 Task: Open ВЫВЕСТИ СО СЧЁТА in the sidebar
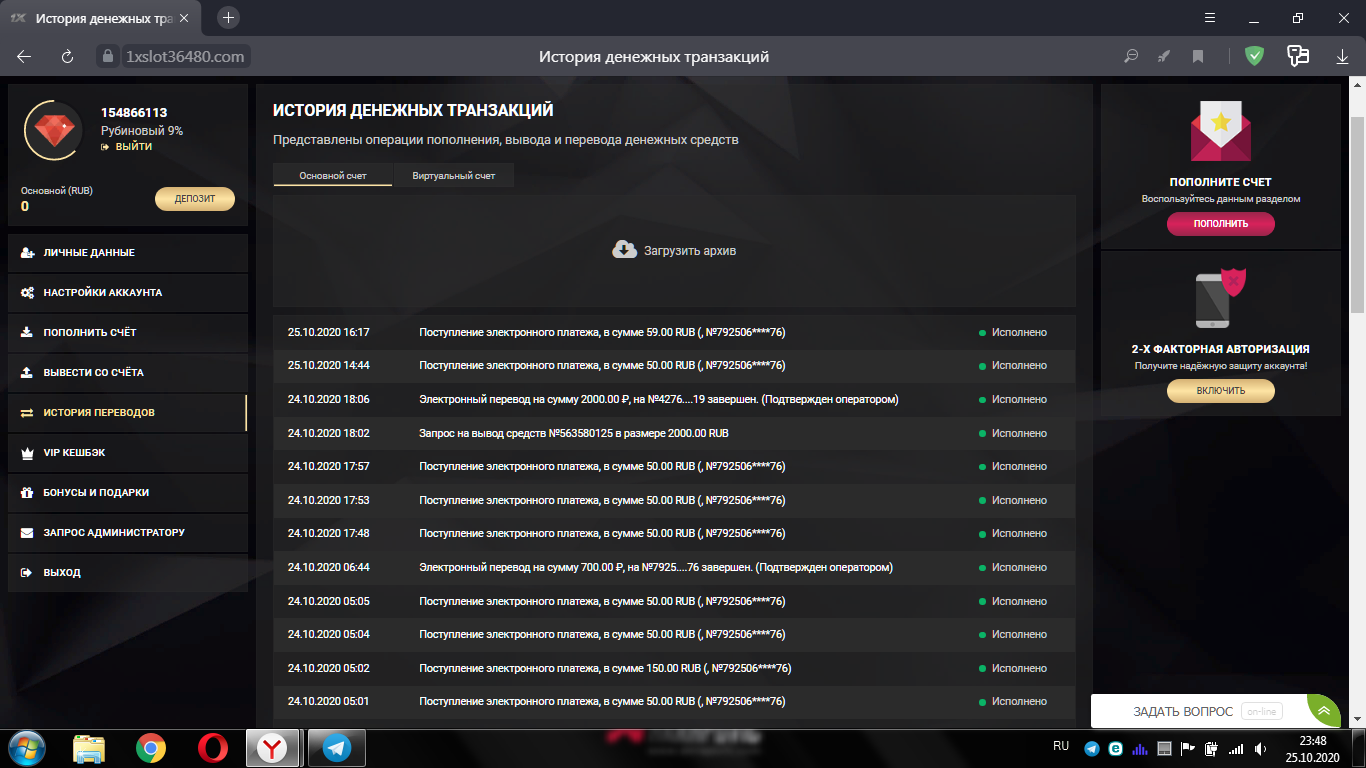click(128, 373)
